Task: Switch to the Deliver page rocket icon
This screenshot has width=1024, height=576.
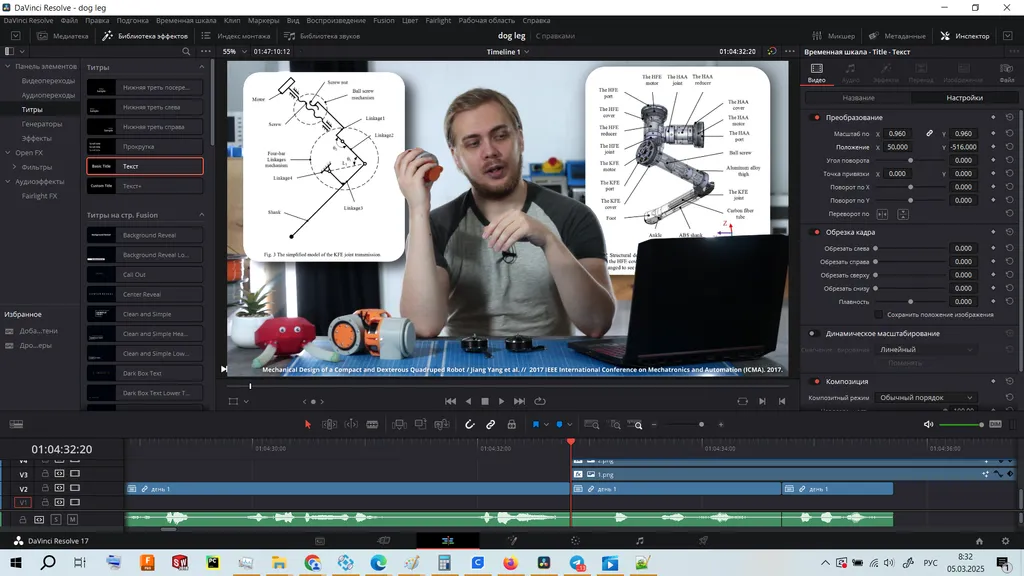Action: [x=703, y=541]
